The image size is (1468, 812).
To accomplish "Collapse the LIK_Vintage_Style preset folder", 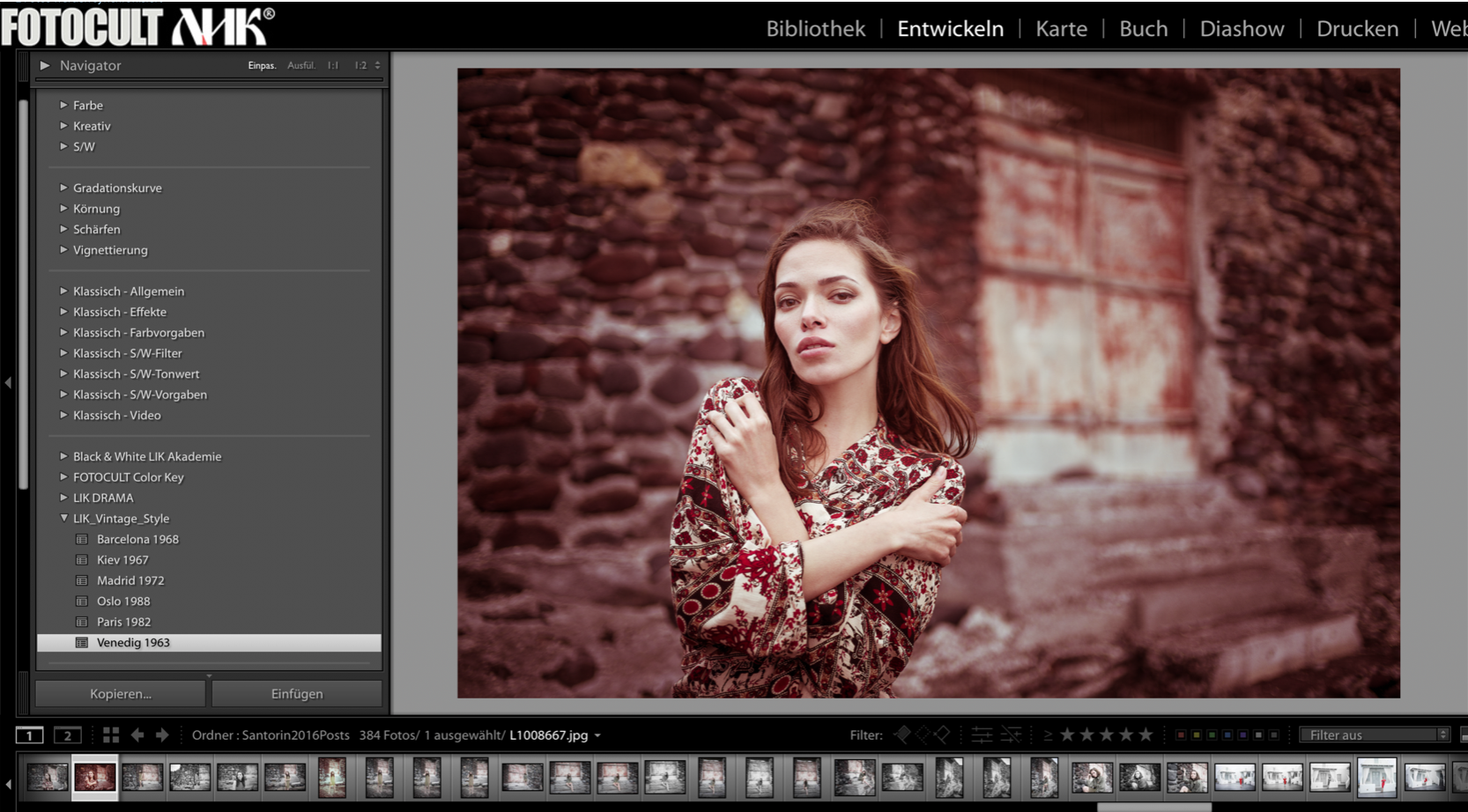I will click(63, 519).
